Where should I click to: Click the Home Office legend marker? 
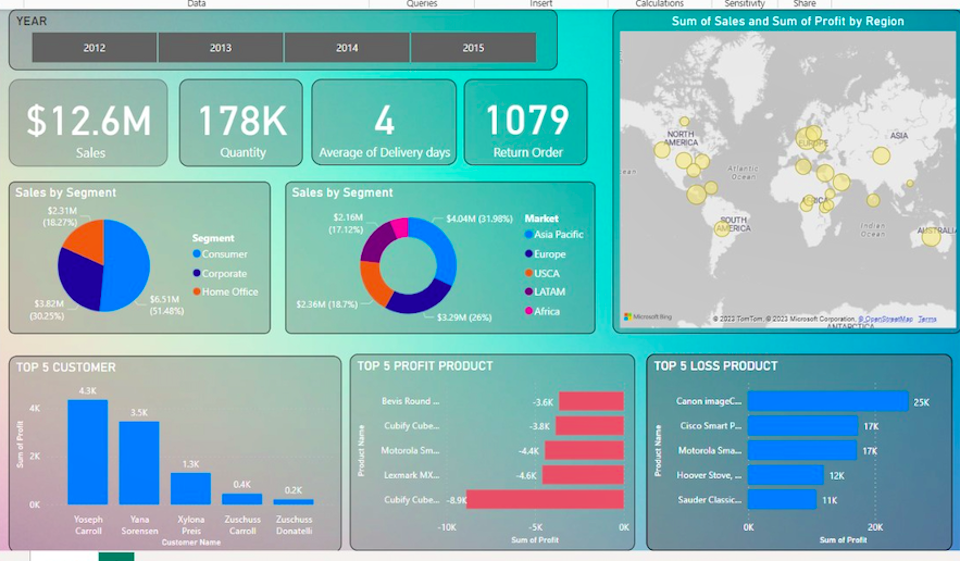click(x=197, y=292)
